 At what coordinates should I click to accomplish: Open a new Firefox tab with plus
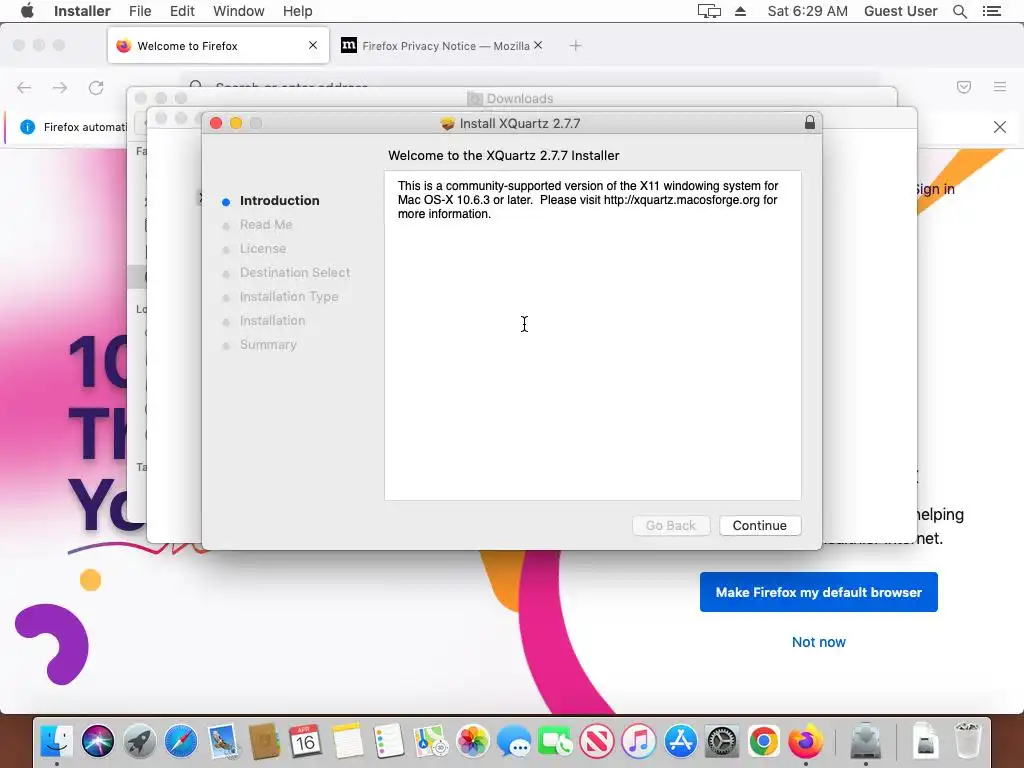coord(575,46)
